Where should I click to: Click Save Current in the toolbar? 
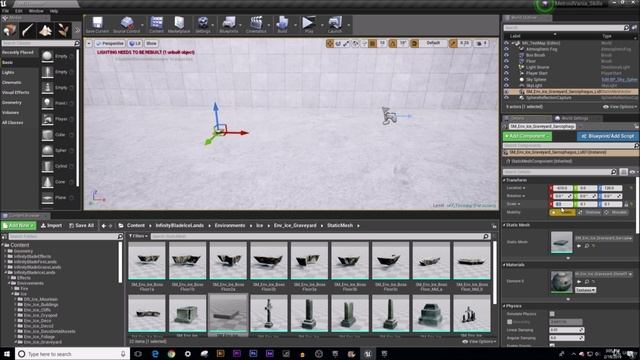point(97,25)
